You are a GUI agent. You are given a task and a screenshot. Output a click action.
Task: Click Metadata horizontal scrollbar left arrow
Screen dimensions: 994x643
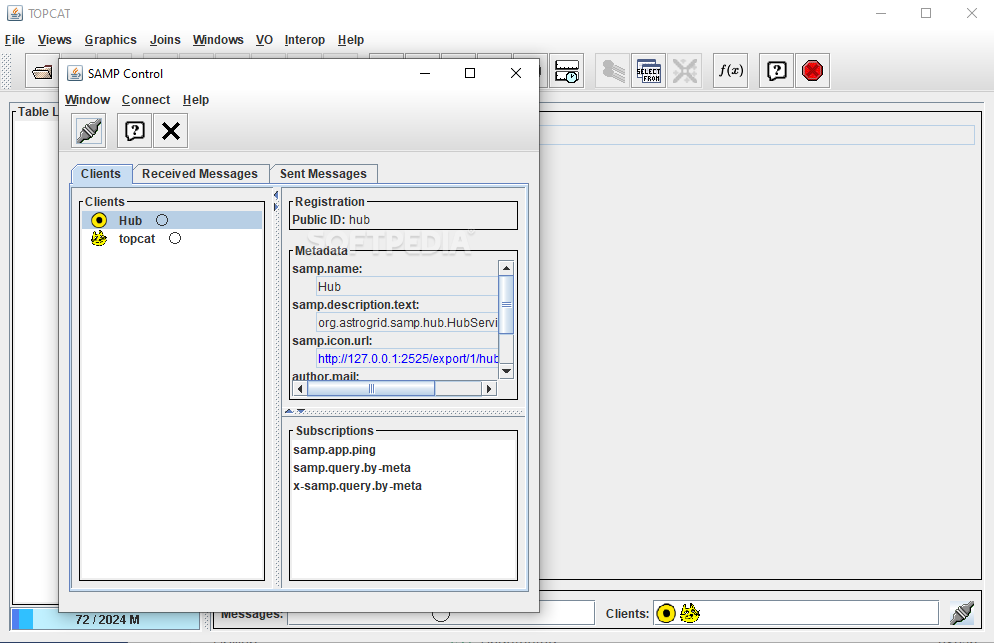pos(300,389)
